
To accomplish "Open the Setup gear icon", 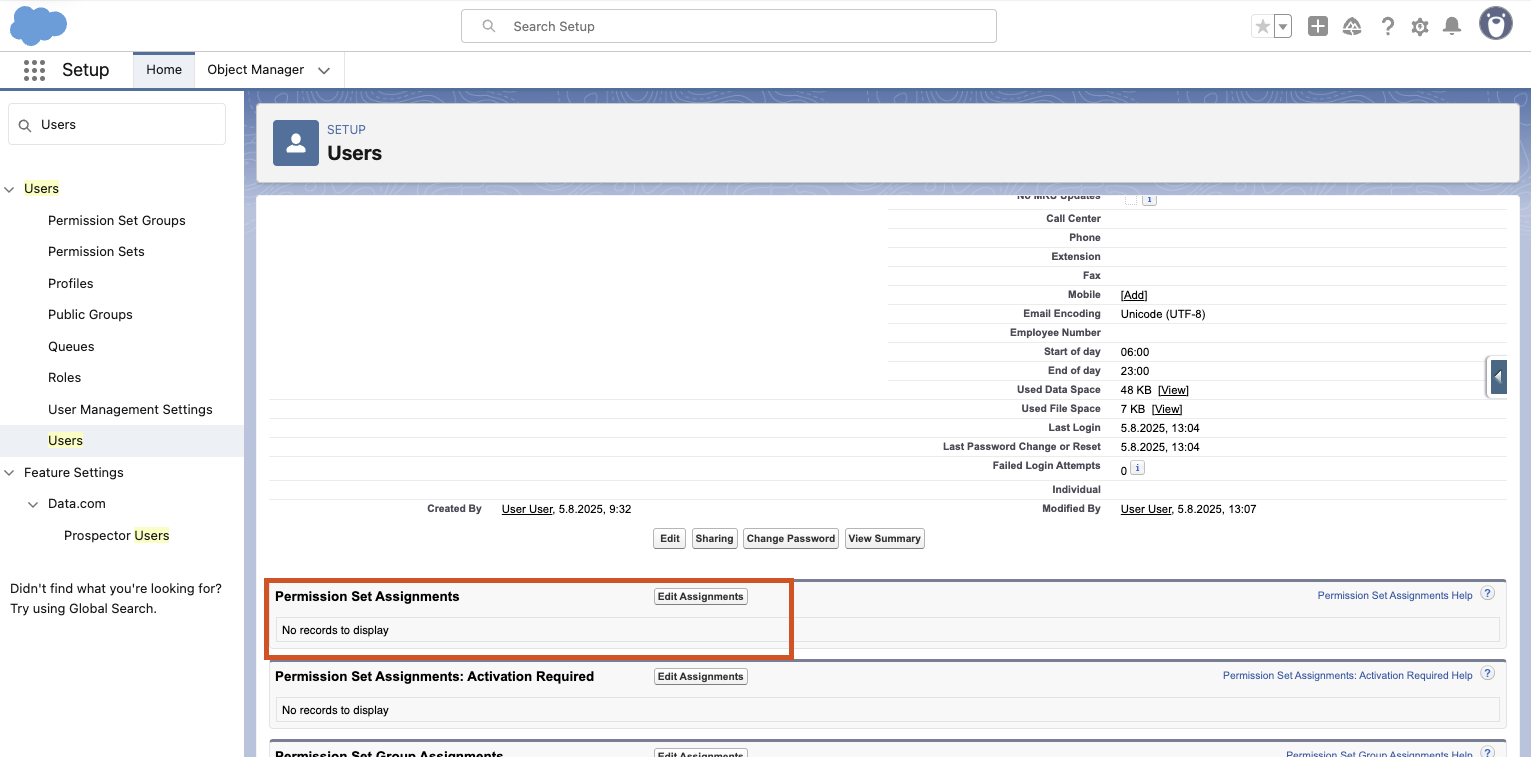I will click(x=1420, y=27).
